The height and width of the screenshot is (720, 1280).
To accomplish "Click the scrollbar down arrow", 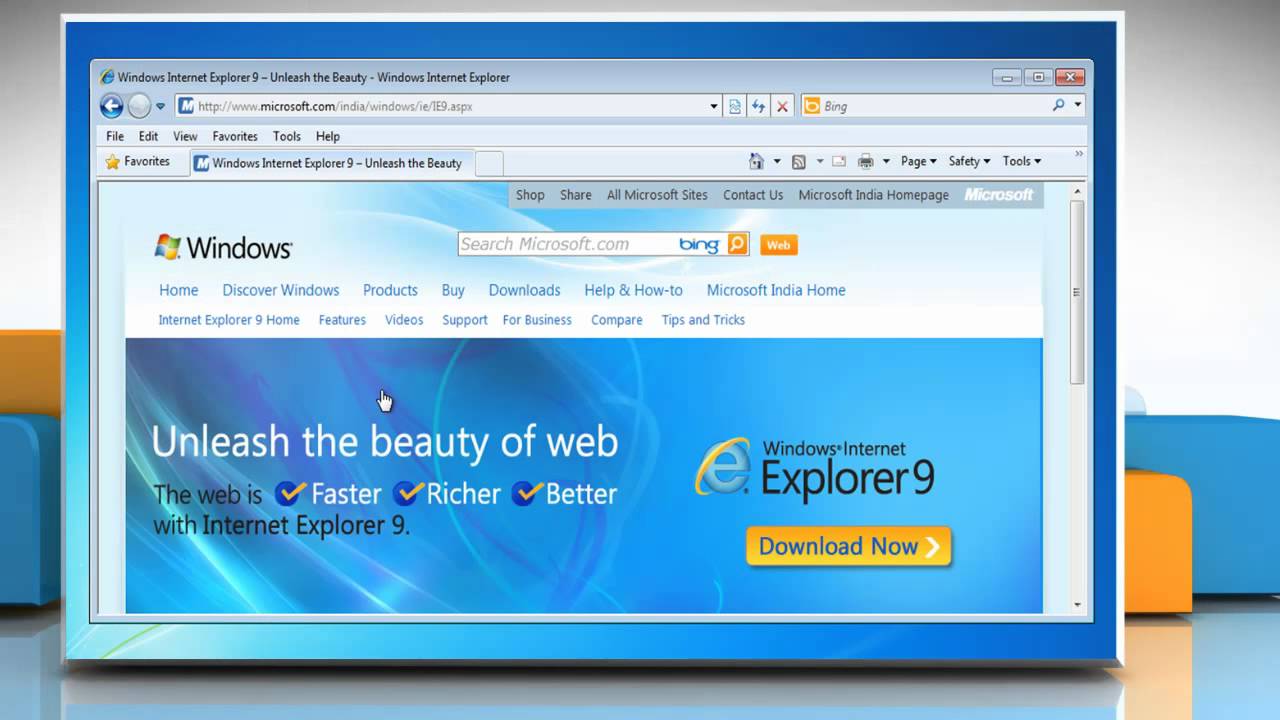I will click(x=1077, y=604).
